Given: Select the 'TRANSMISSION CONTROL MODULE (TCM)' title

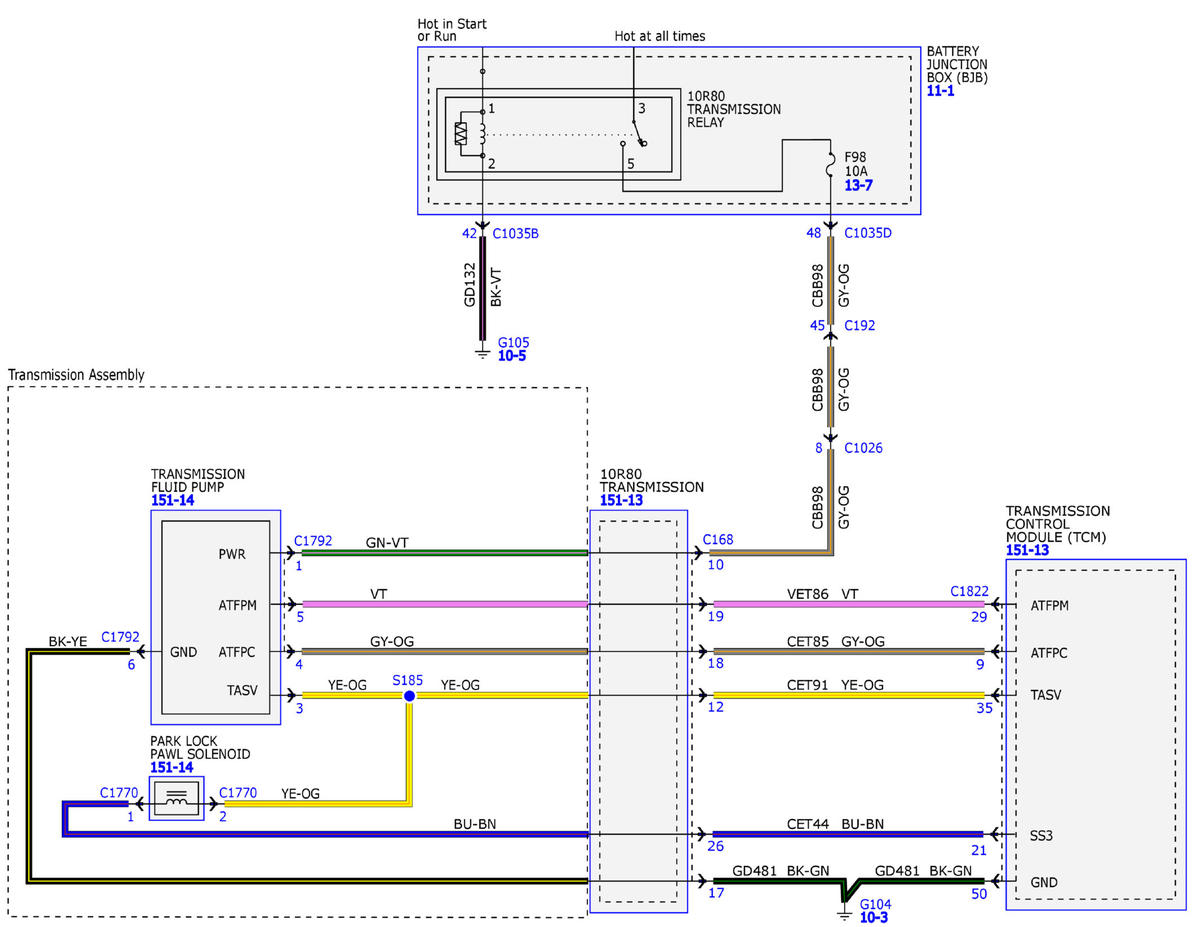Looking at the screenshot, I should coord(1058,524).
